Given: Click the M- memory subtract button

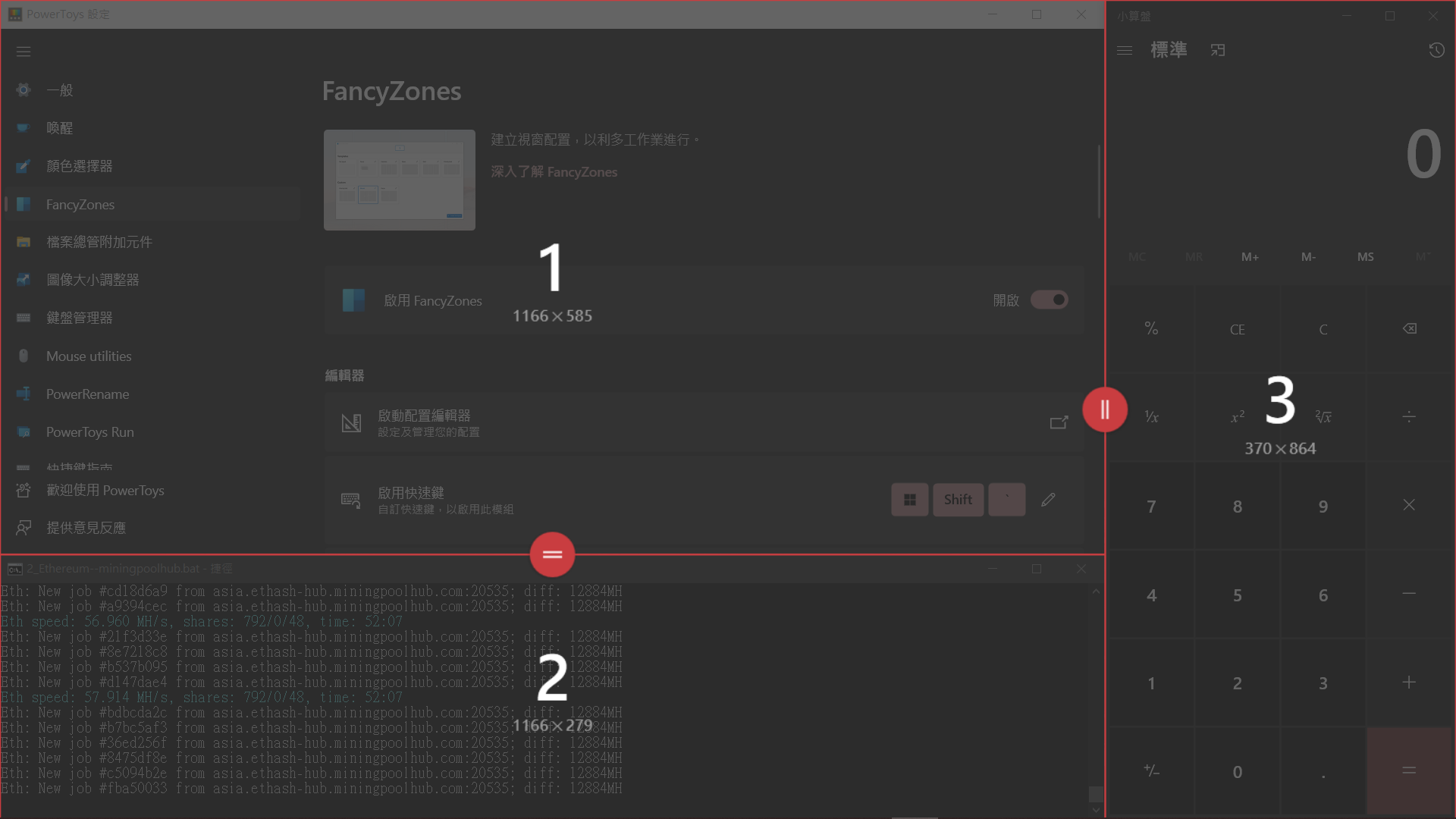Looking at the screenshot, I should pos(1308,257).
